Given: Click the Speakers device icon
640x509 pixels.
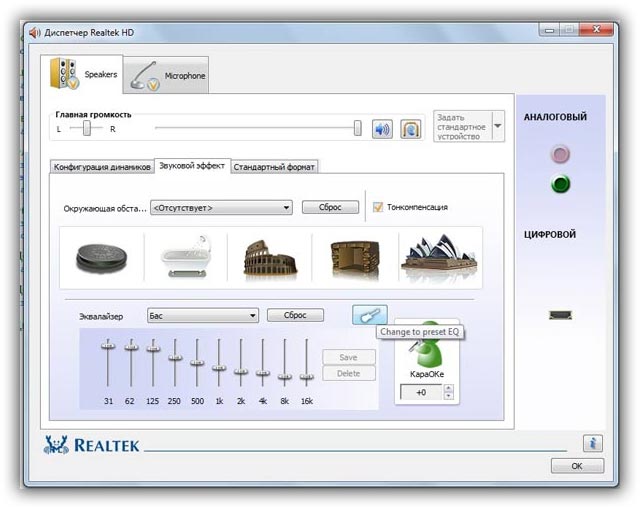Looking at the screenshot, I should click(64, 73).
